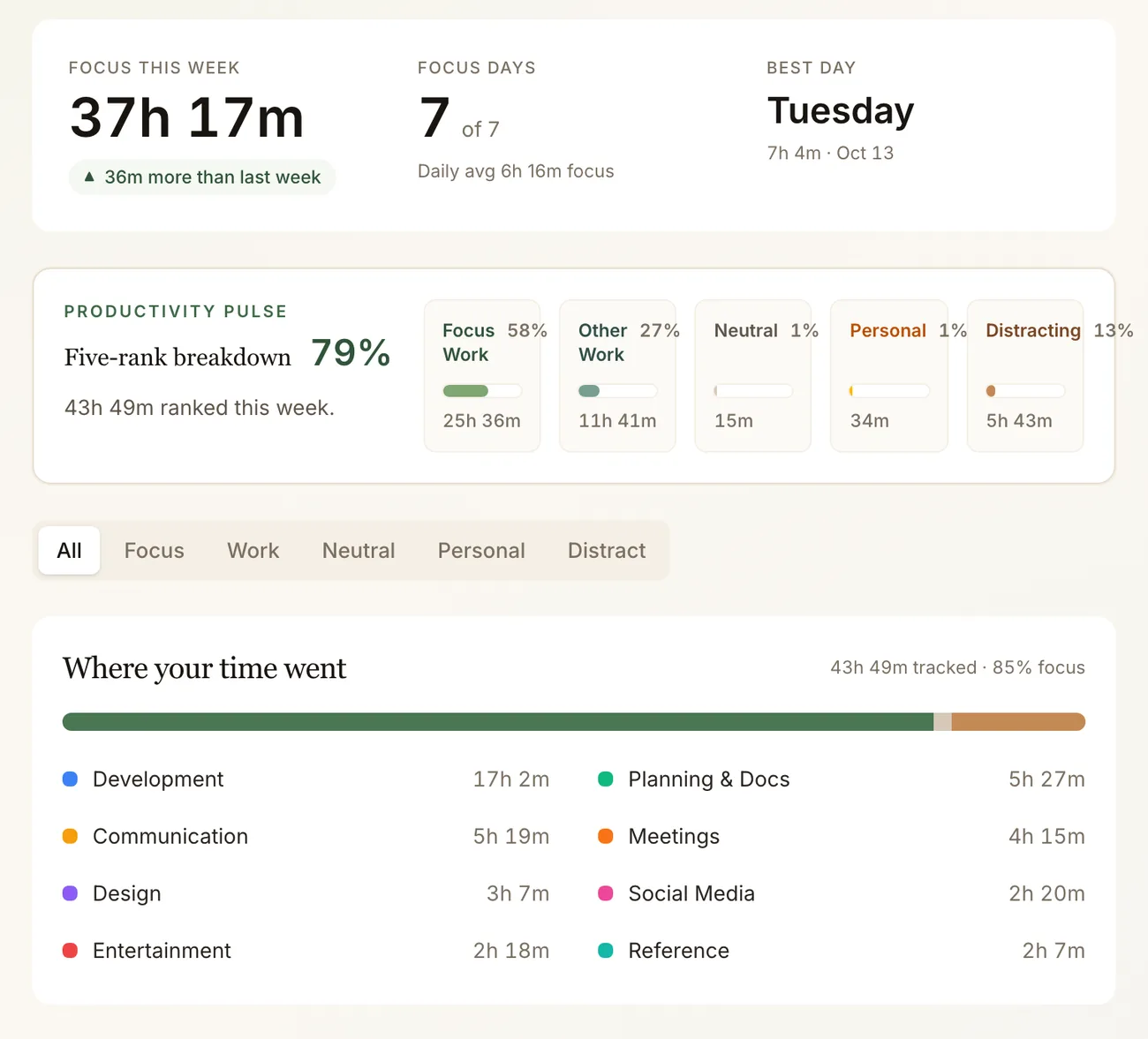
Task: Click the red Entertainment category dot
Action: pyautogui.click(x=70, y=951)
